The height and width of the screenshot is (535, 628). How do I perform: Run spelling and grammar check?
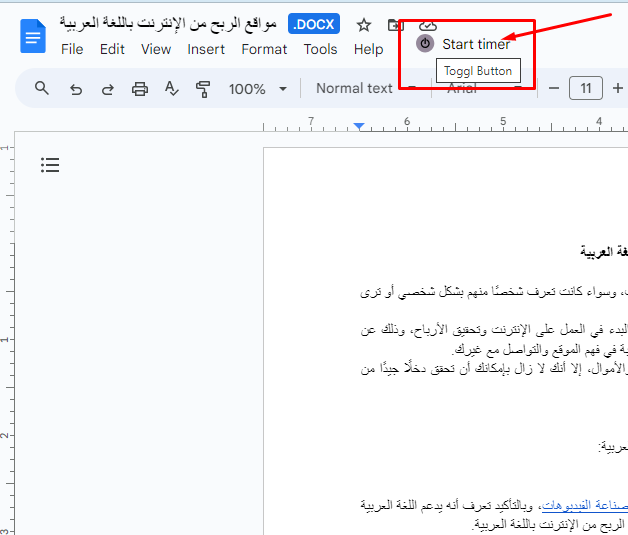[x=171, y=88]
